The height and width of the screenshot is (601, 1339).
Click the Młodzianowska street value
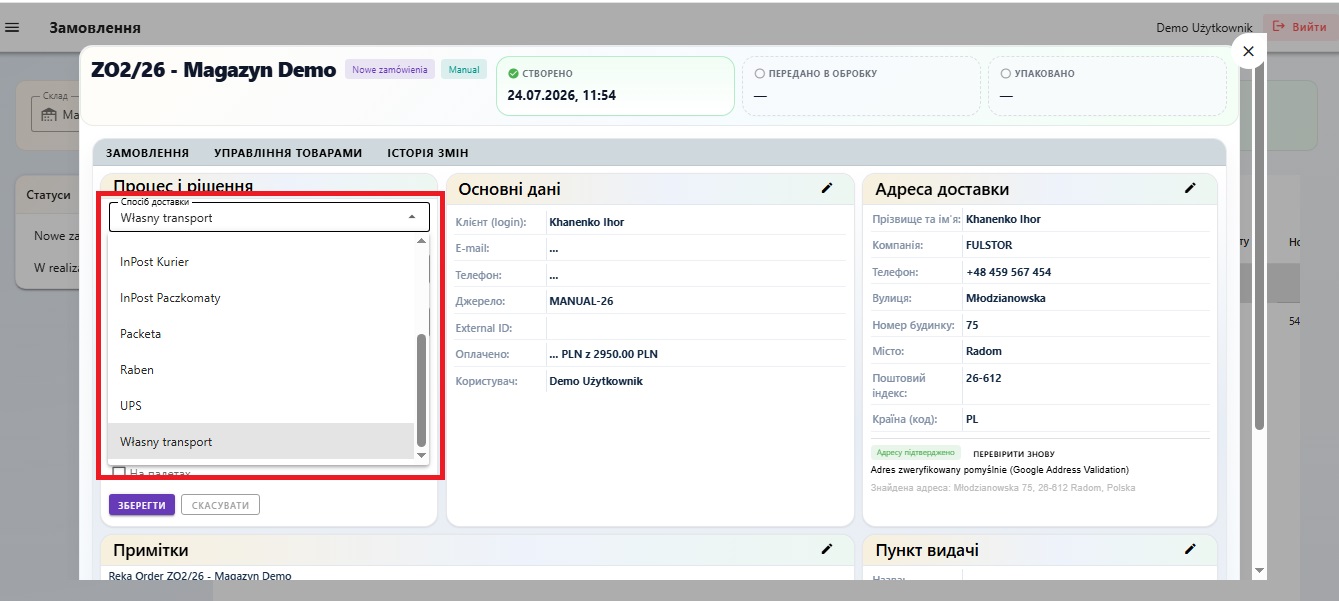coord(1006,298)
